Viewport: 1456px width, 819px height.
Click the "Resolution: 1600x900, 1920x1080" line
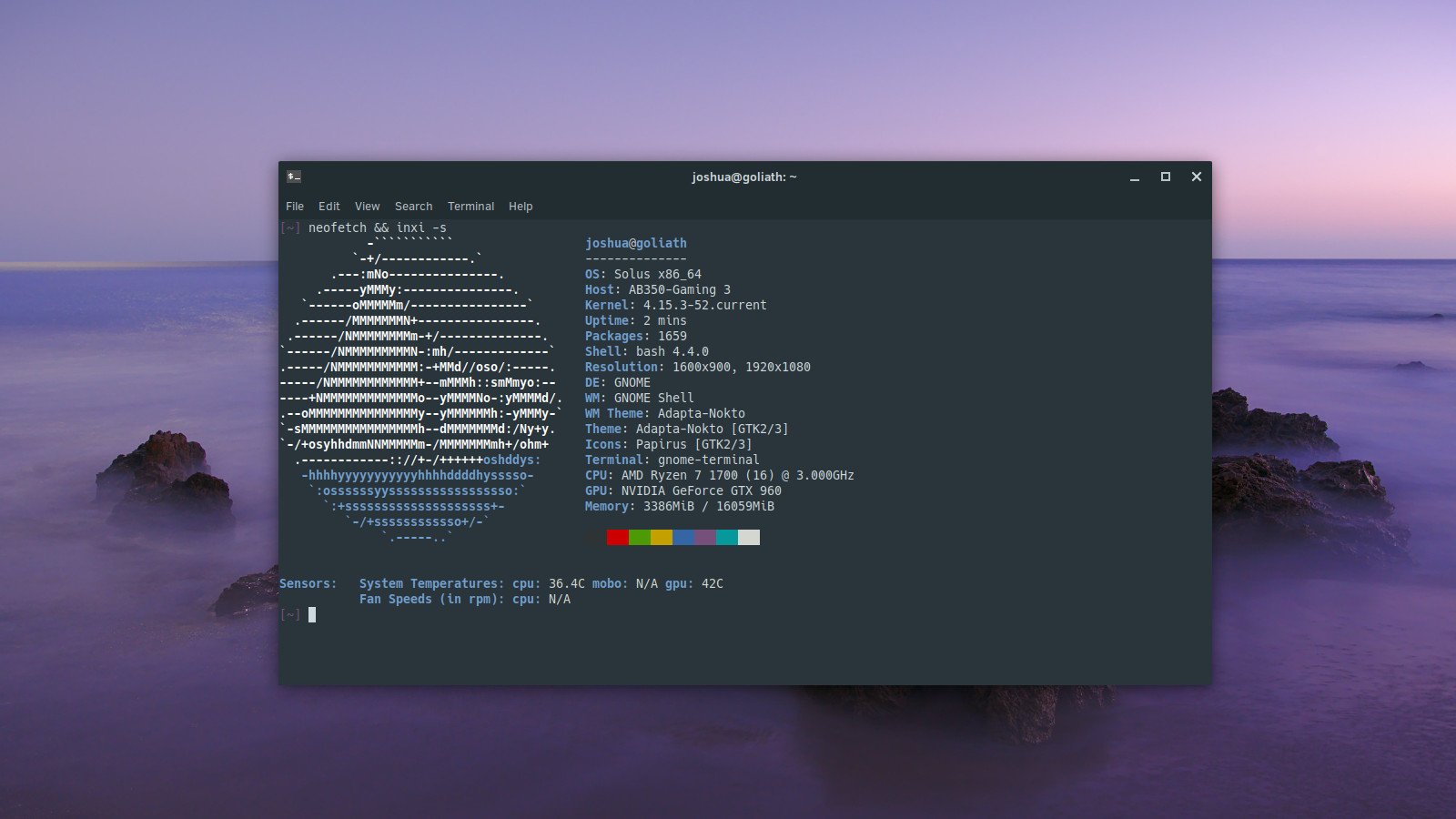point(698,367)
